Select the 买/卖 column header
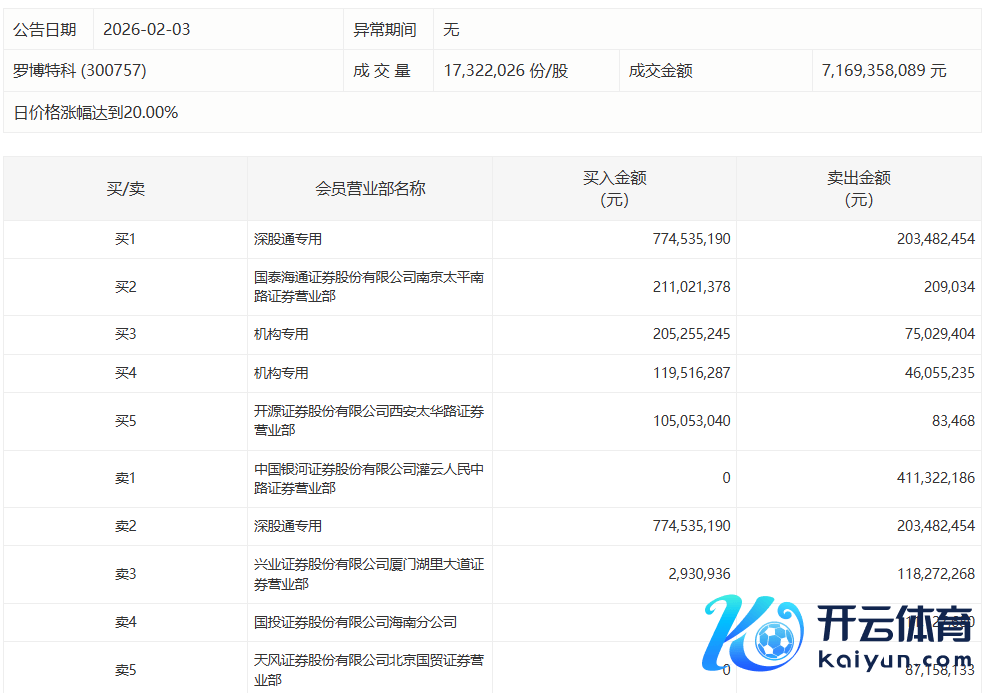The height and width of the screenshot is (693, 987). (125, 188)
